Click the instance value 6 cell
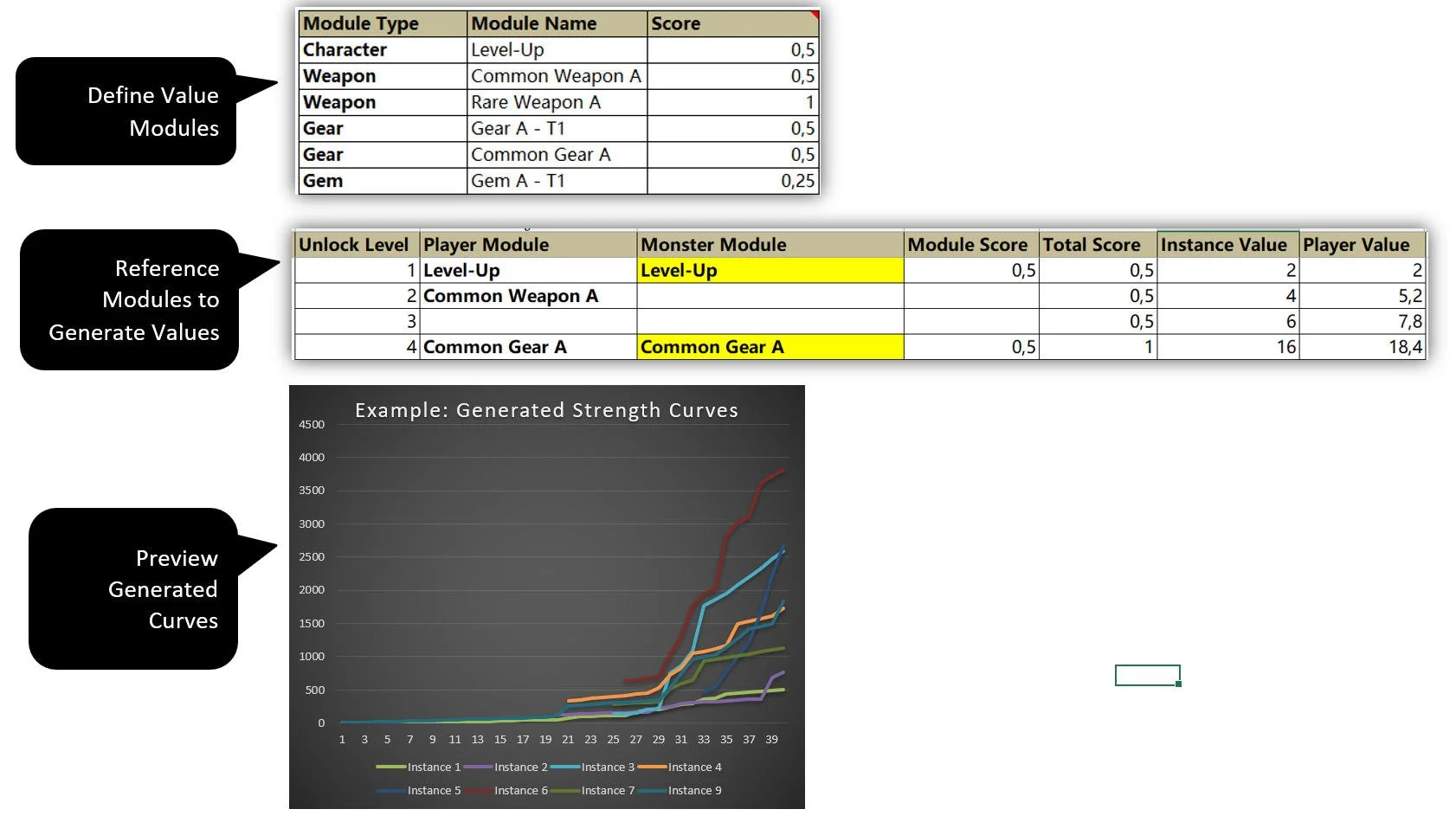Viewport: 1456px width, 822px height. [x=1228, y=321]
